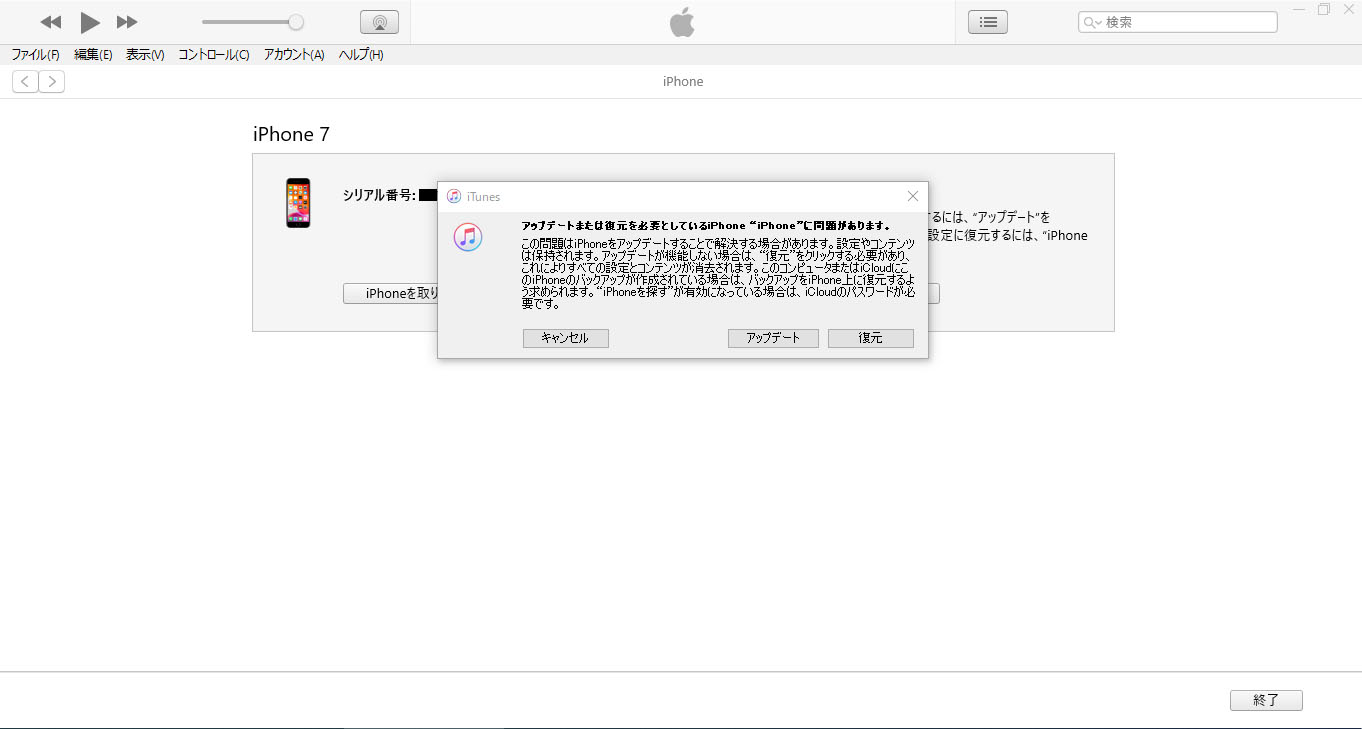This screenshot has width=1362, height=729.
Task: Click the play button
Action: 90,22
